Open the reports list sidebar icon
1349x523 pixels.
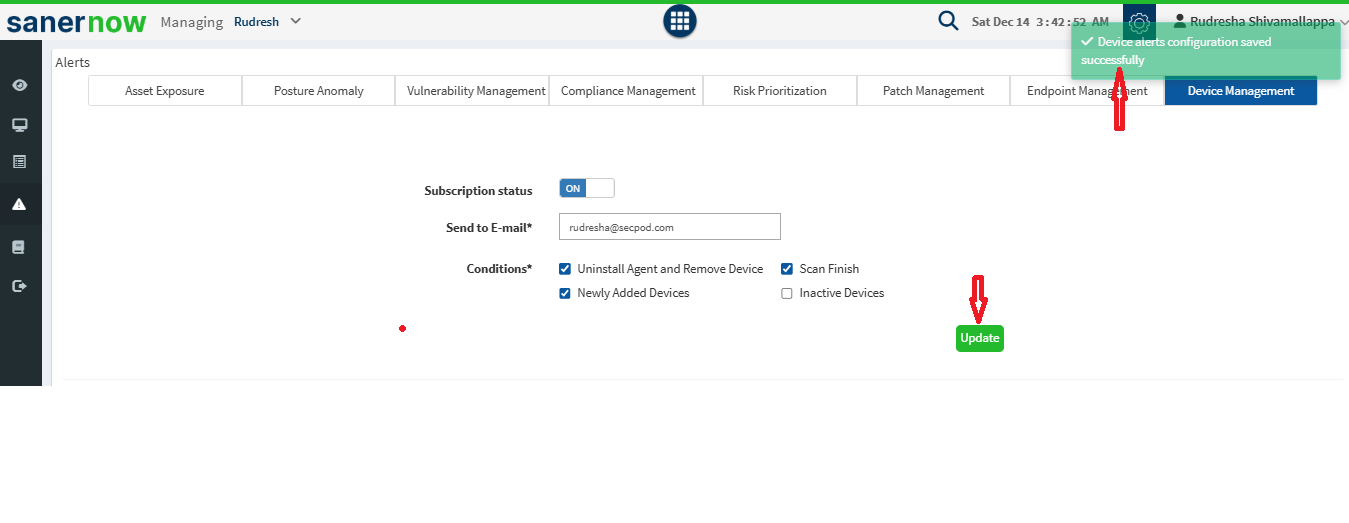(20, 161)
